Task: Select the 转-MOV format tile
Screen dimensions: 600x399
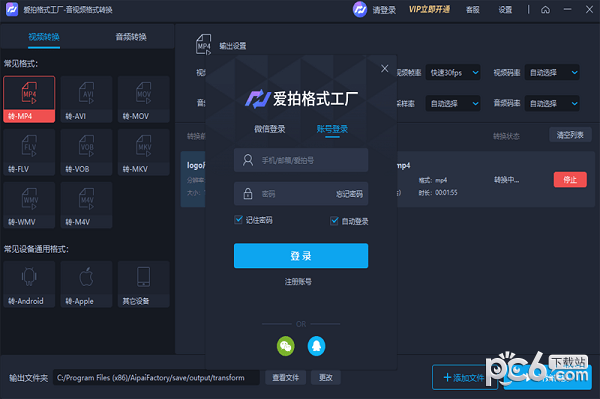Action: pos(143,99)
